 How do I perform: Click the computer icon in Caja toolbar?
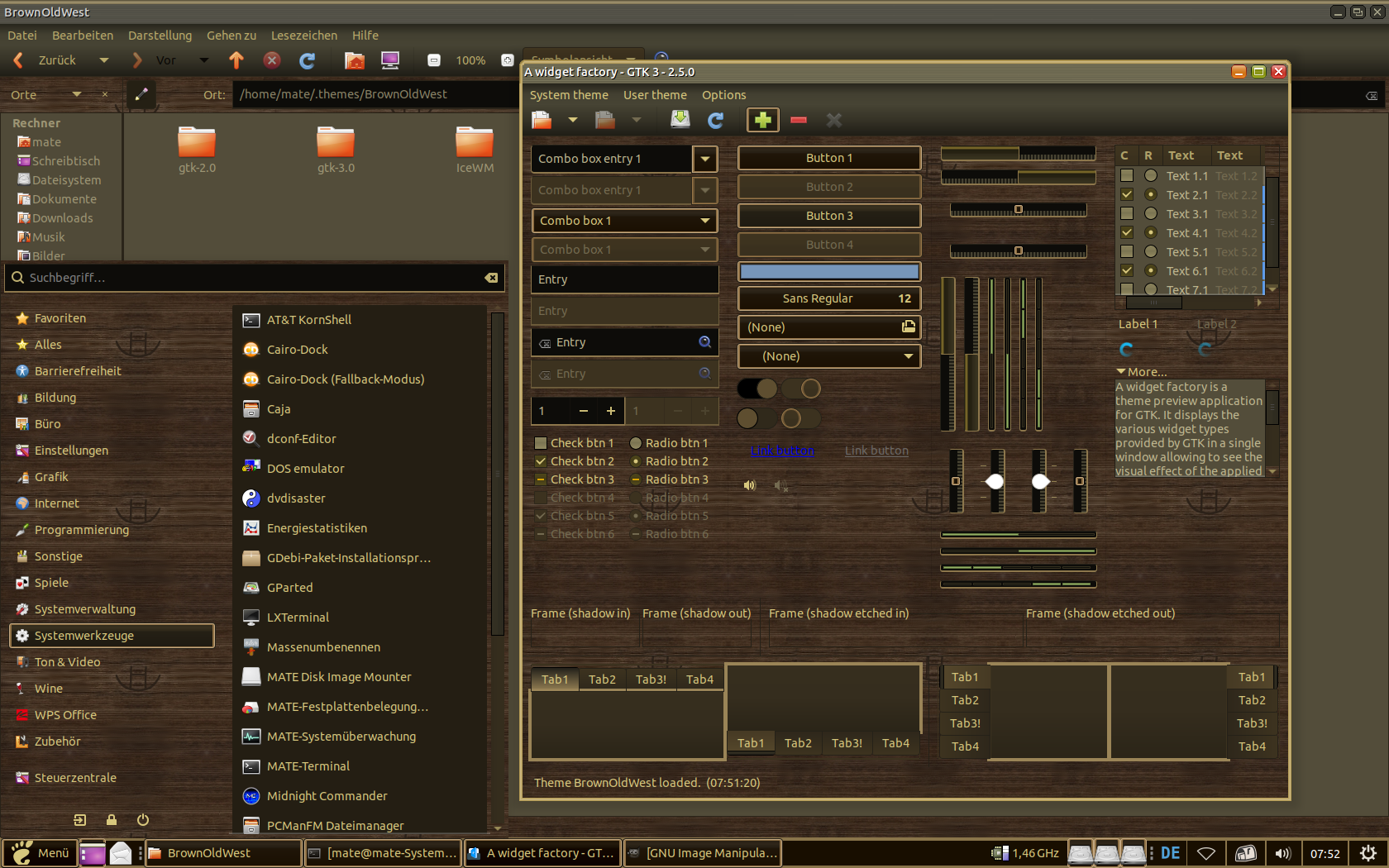pos(390,60)
